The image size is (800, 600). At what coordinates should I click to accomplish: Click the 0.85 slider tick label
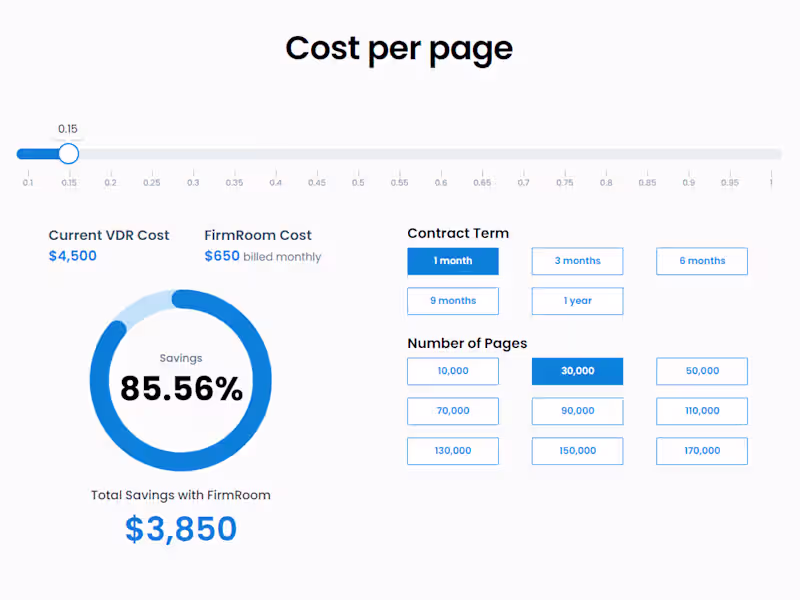pyautogui.click(x=647, y=183)
